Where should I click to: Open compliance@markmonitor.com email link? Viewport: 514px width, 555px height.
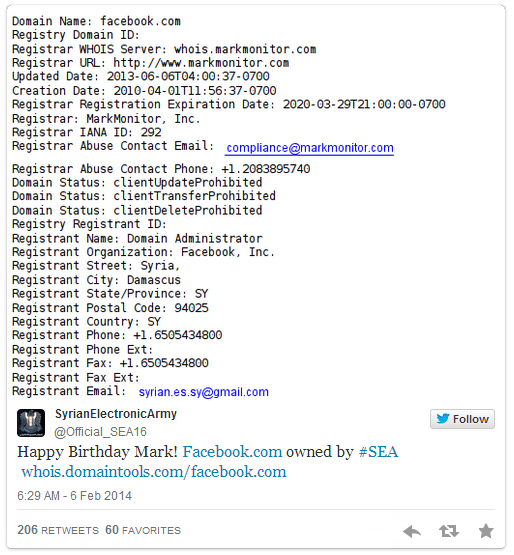(310, 148)
